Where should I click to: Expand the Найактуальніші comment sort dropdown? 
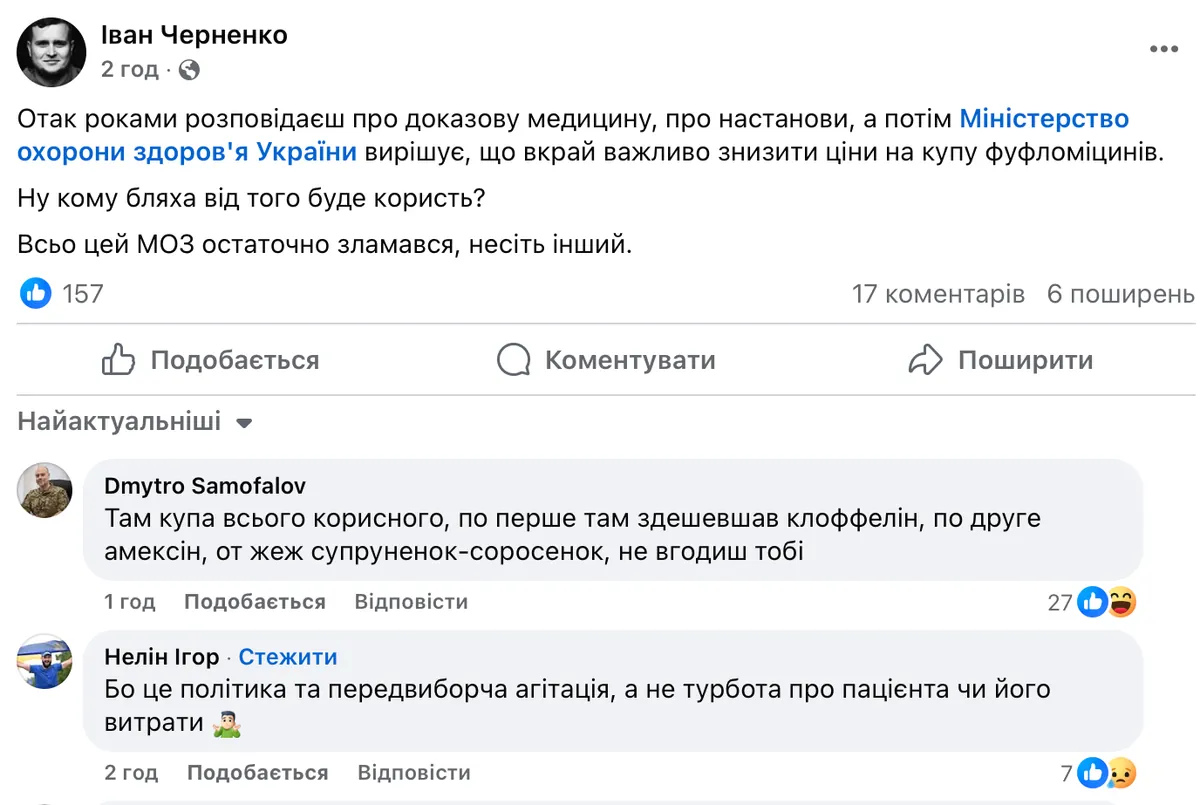[x=135, y=422]
